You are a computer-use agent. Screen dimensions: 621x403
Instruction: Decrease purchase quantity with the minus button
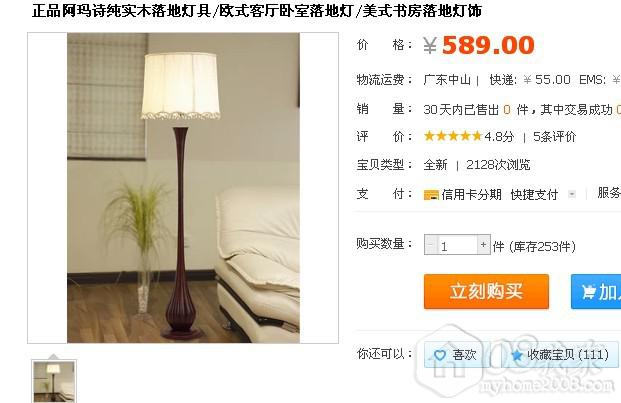[x=431, y=245]
